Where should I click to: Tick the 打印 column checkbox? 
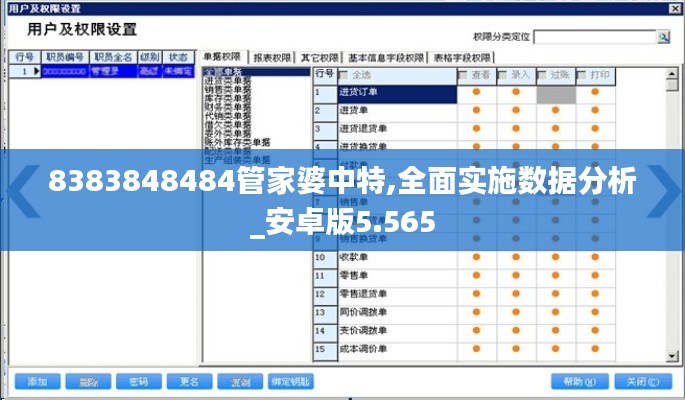coord(582,76)
